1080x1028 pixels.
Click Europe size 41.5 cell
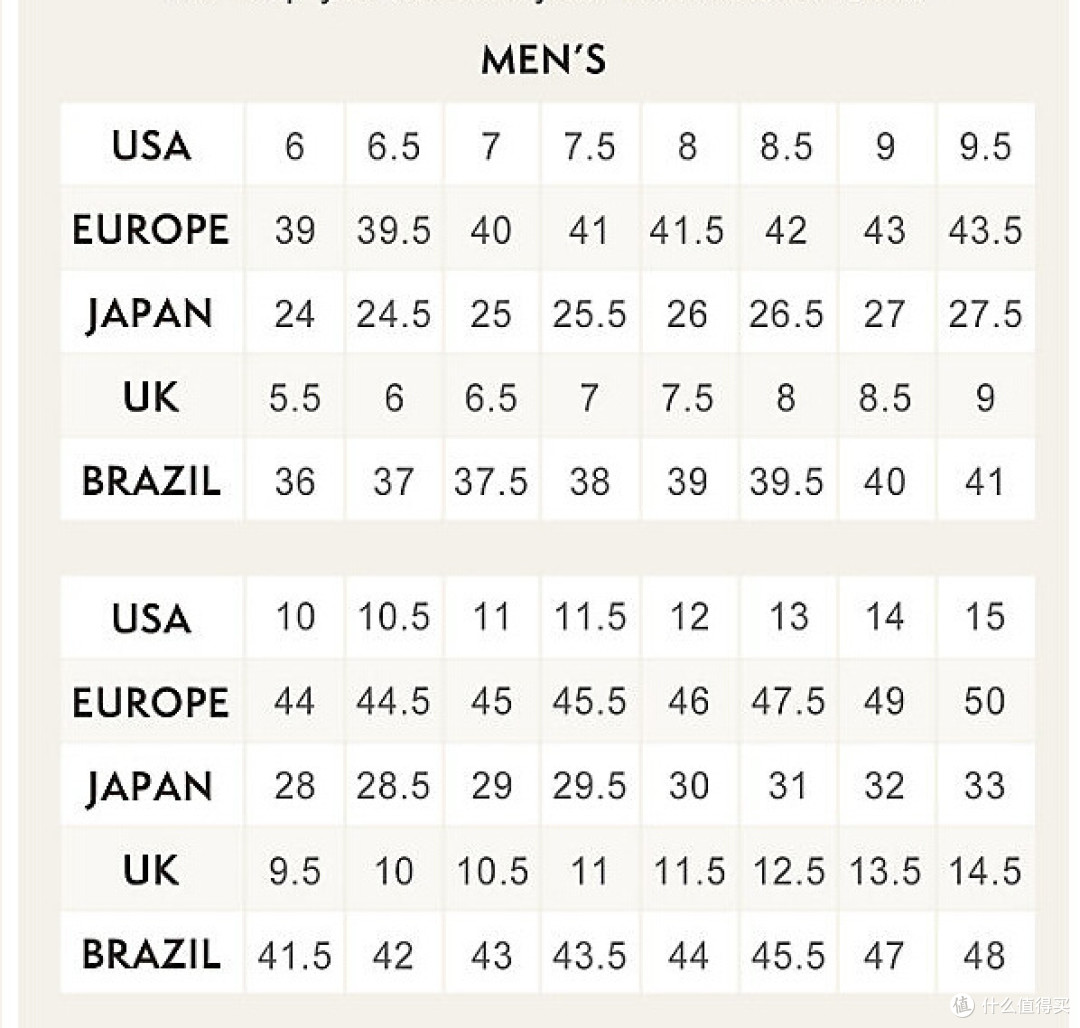[x=687, y=229]
